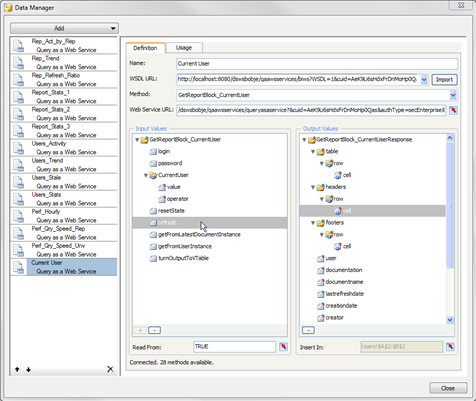The width and height of the screenshot is (476, 401).
Task: Move connection down with the down arrow icon
Action: tap(29, 369)
